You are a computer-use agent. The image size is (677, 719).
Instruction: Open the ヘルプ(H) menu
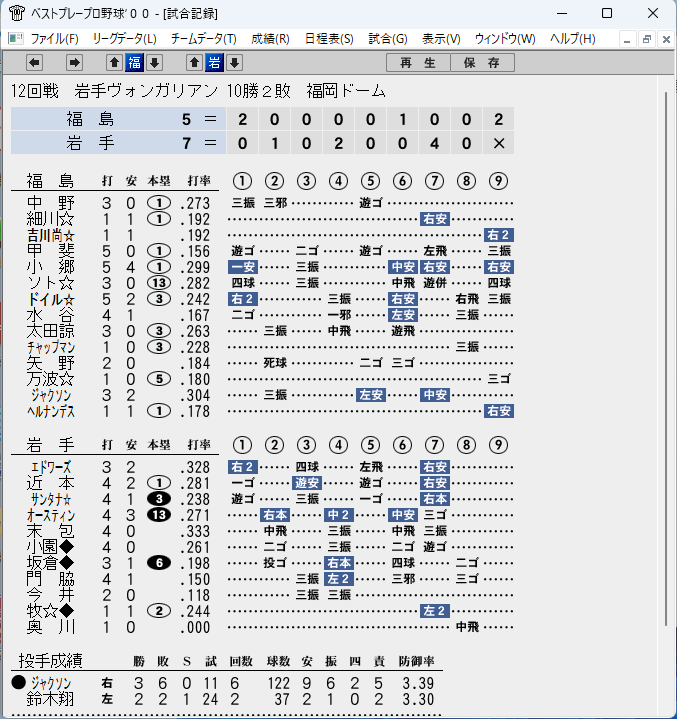tap(572, 39)
